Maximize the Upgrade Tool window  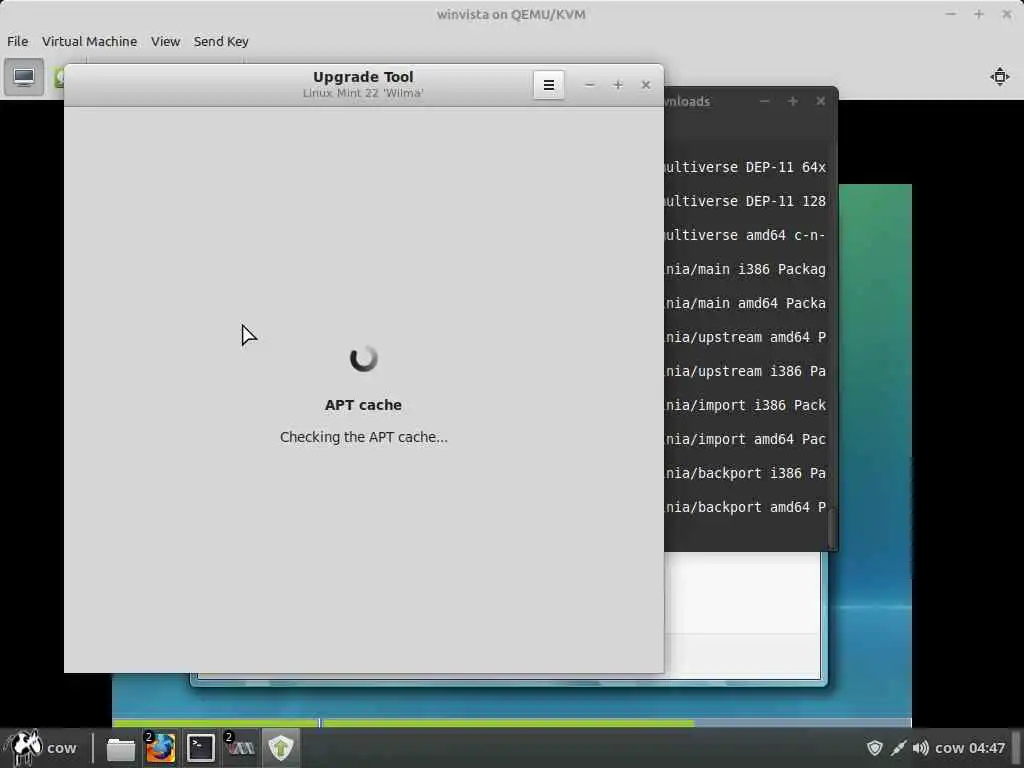618,85
